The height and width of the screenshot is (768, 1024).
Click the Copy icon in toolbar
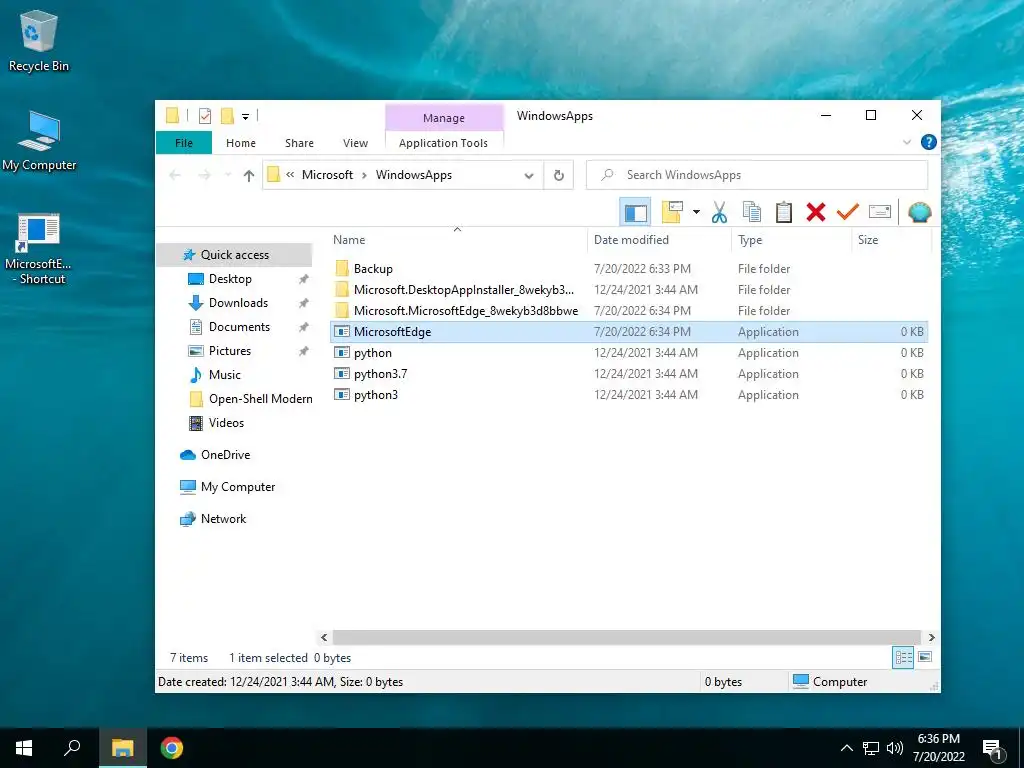(x=752, y=212)
